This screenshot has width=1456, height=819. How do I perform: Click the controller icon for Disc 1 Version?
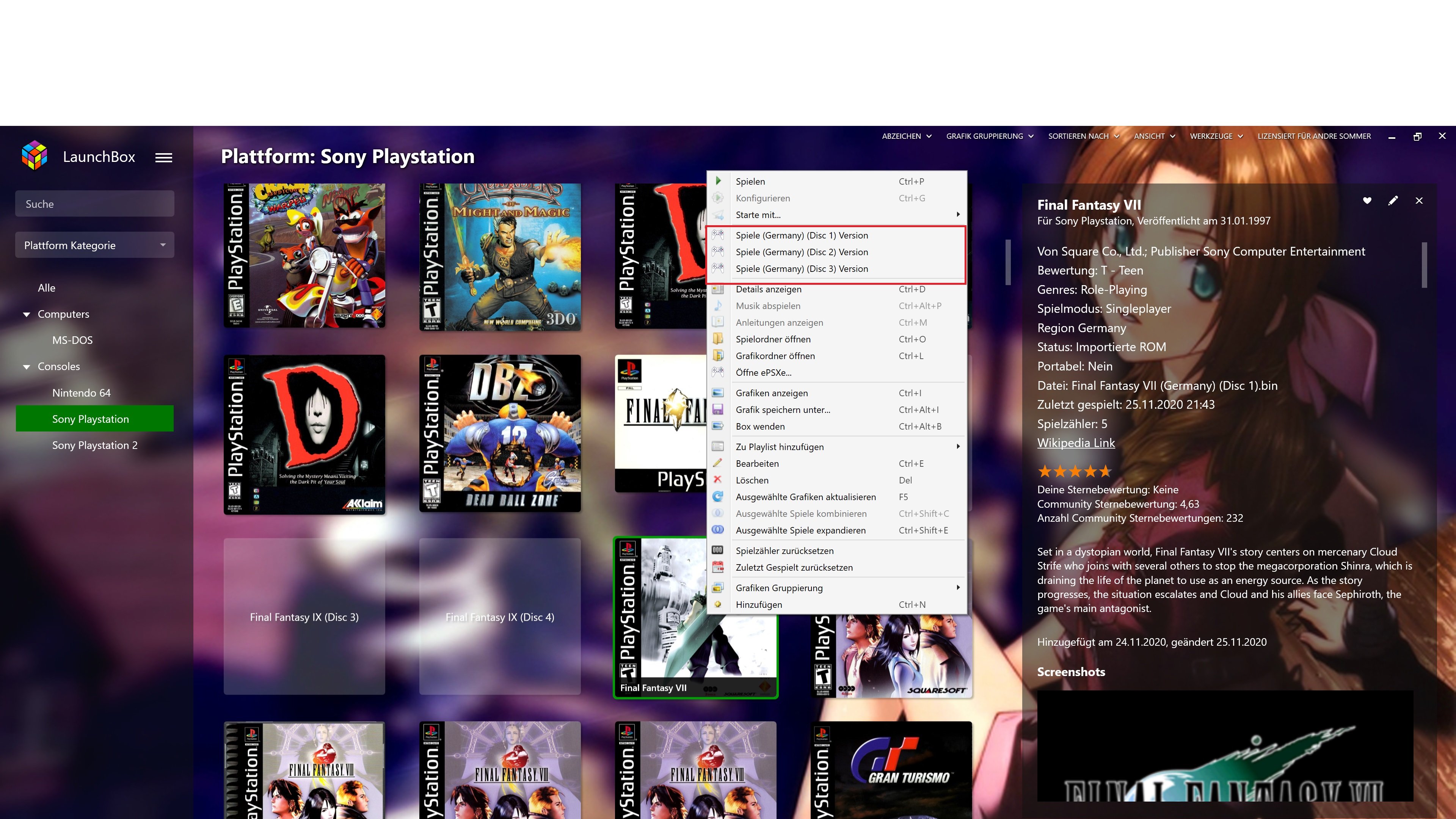click(x=718, y=235)
